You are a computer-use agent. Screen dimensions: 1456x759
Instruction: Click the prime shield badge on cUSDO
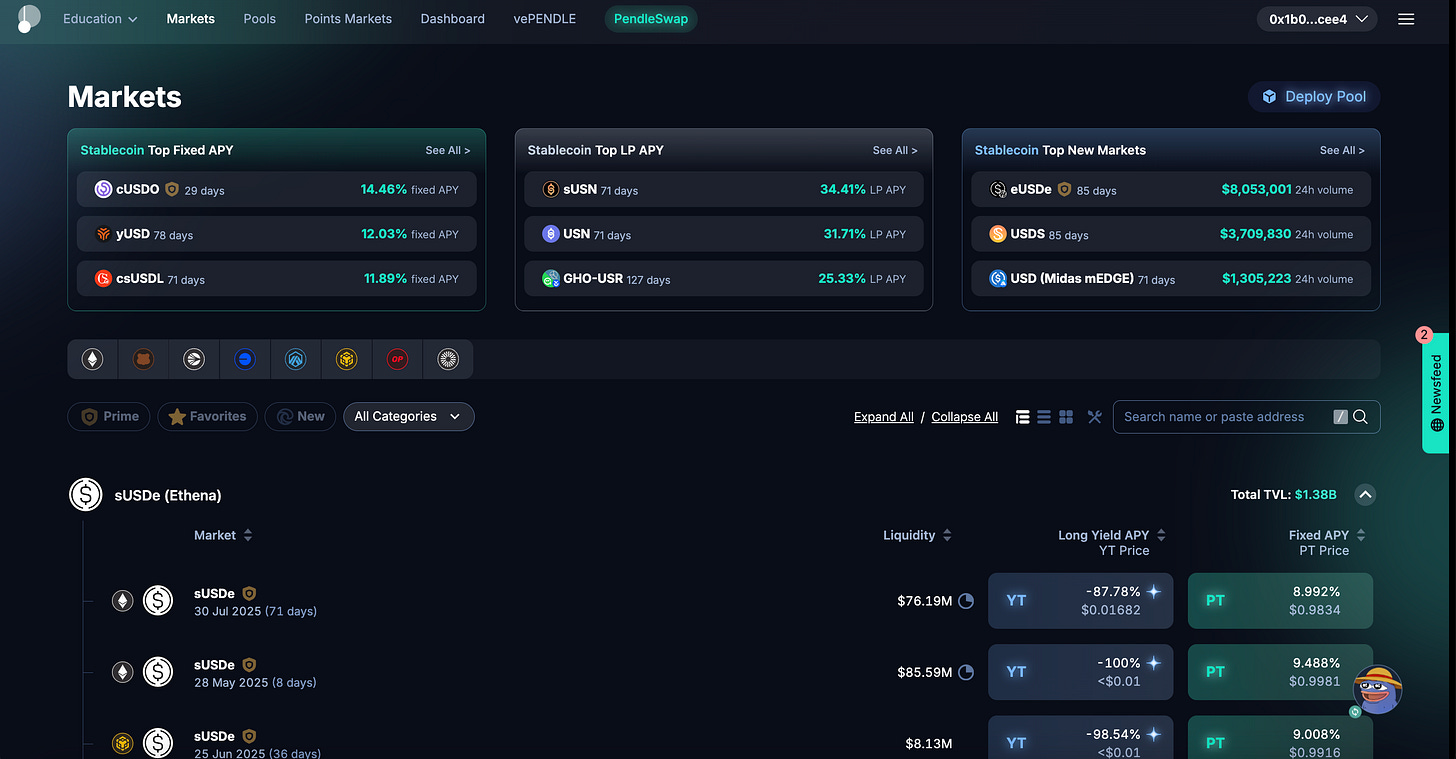[x=172, y=189]
